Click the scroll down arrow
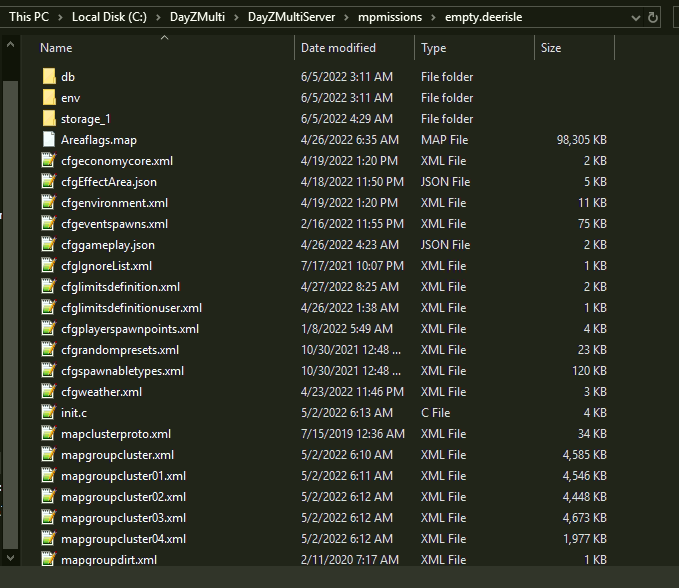Screen dimensions: 679x588 (10, 558)
